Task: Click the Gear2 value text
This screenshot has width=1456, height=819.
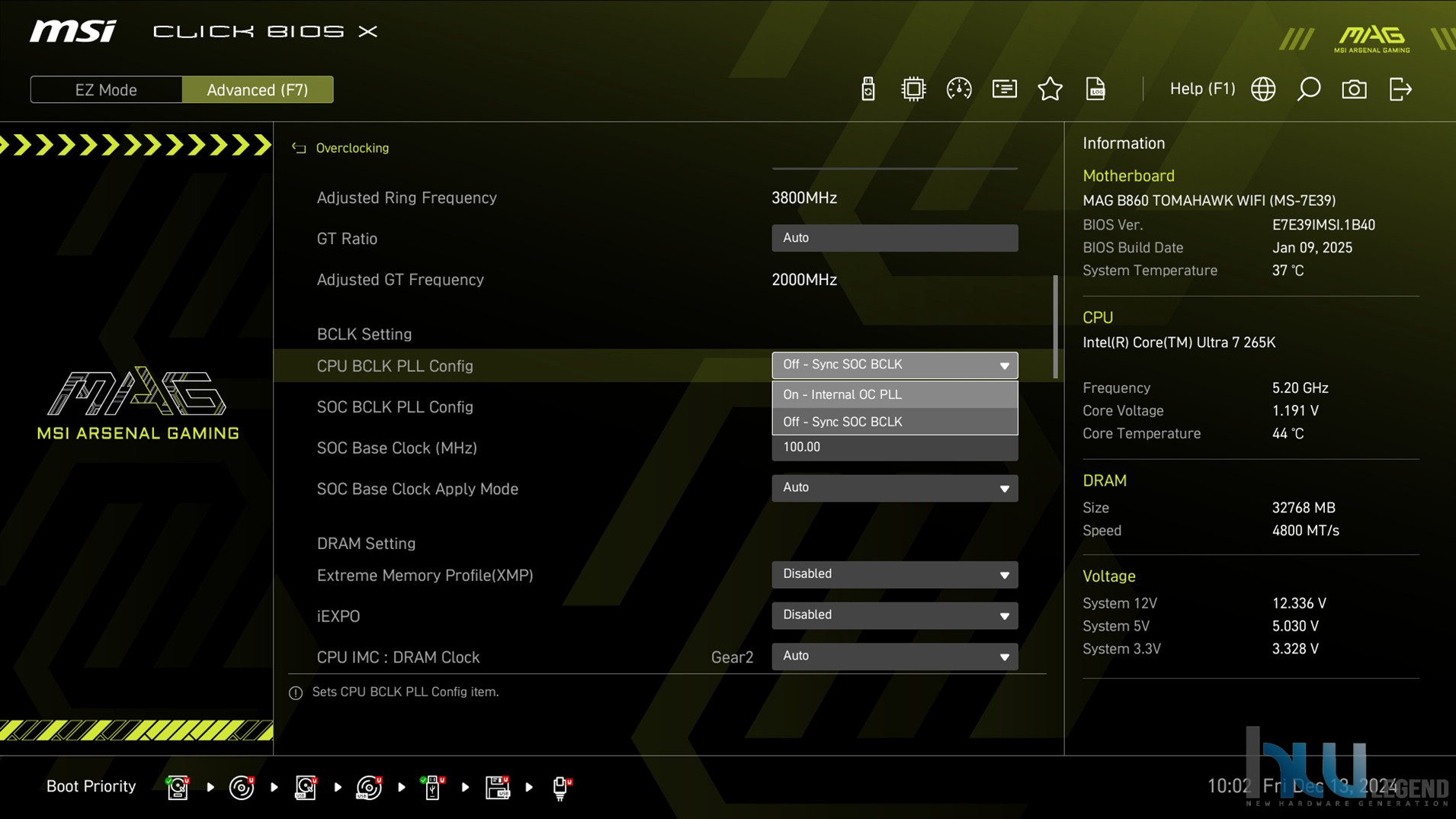Action: tap(732, 657)
